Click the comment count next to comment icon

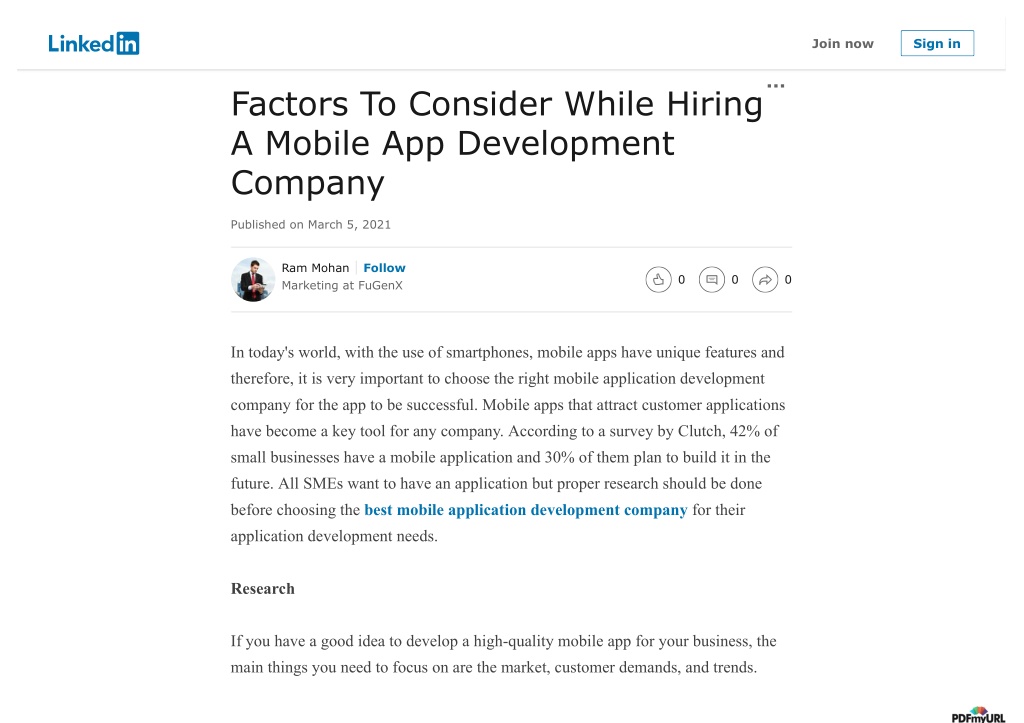pos(735,280)
